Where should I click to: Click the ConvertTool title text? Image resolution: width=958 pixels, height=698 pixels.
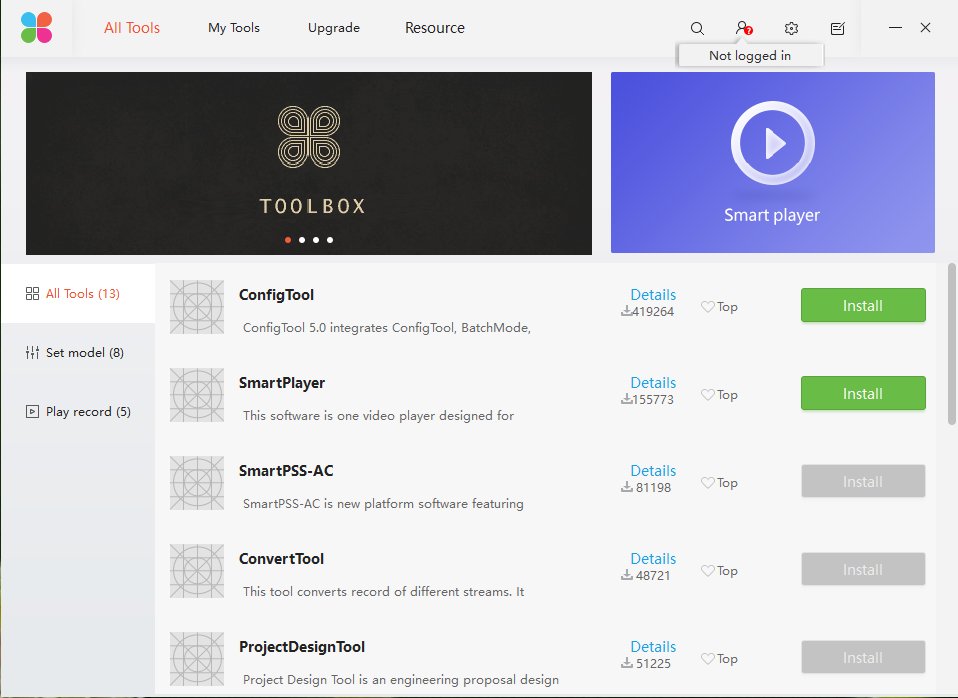pos(281,559)
